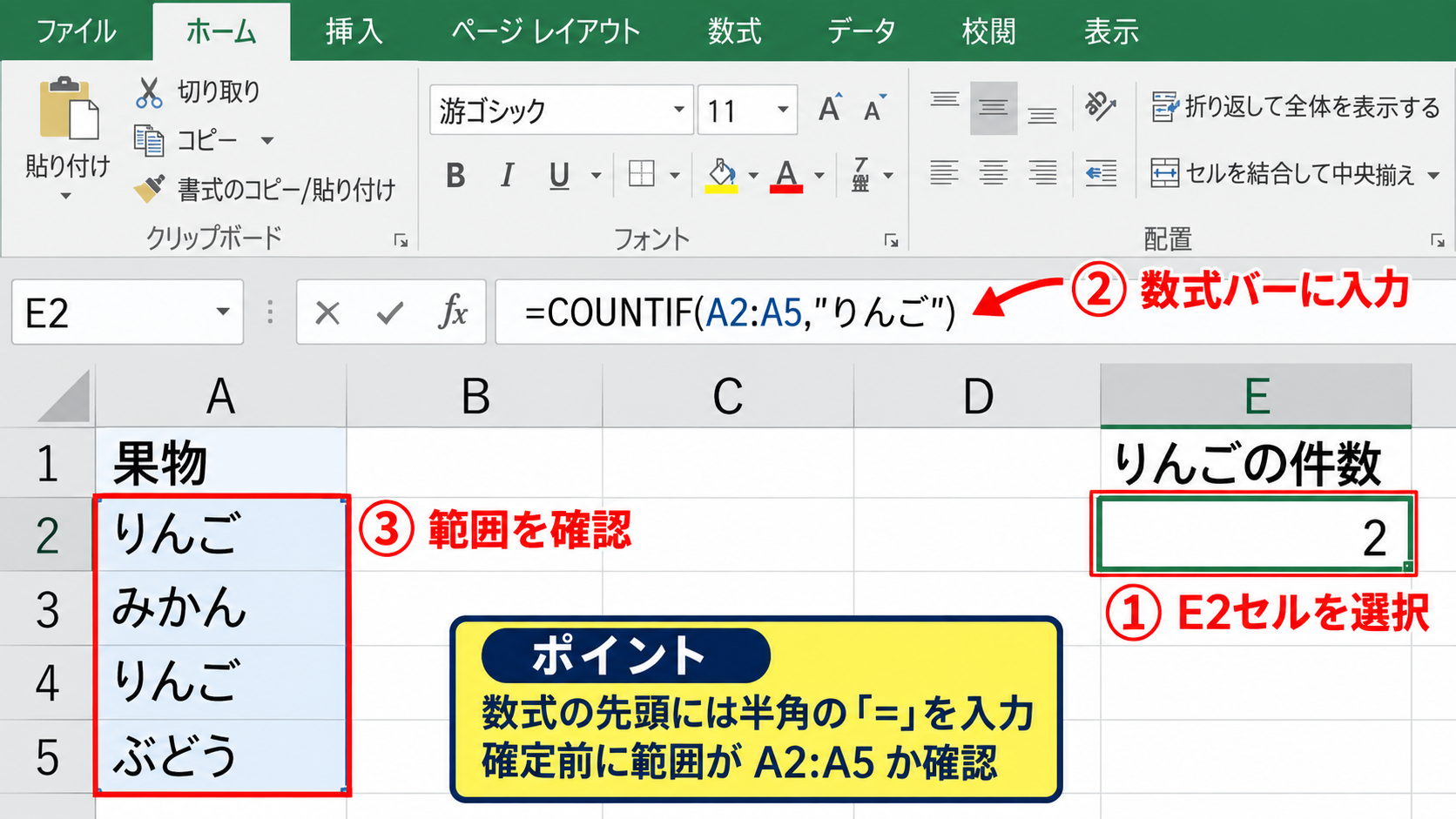Screen dimensions: 1456x819
Task: Open the underline style dropdown arrow
Action: (x=597, y=176)
